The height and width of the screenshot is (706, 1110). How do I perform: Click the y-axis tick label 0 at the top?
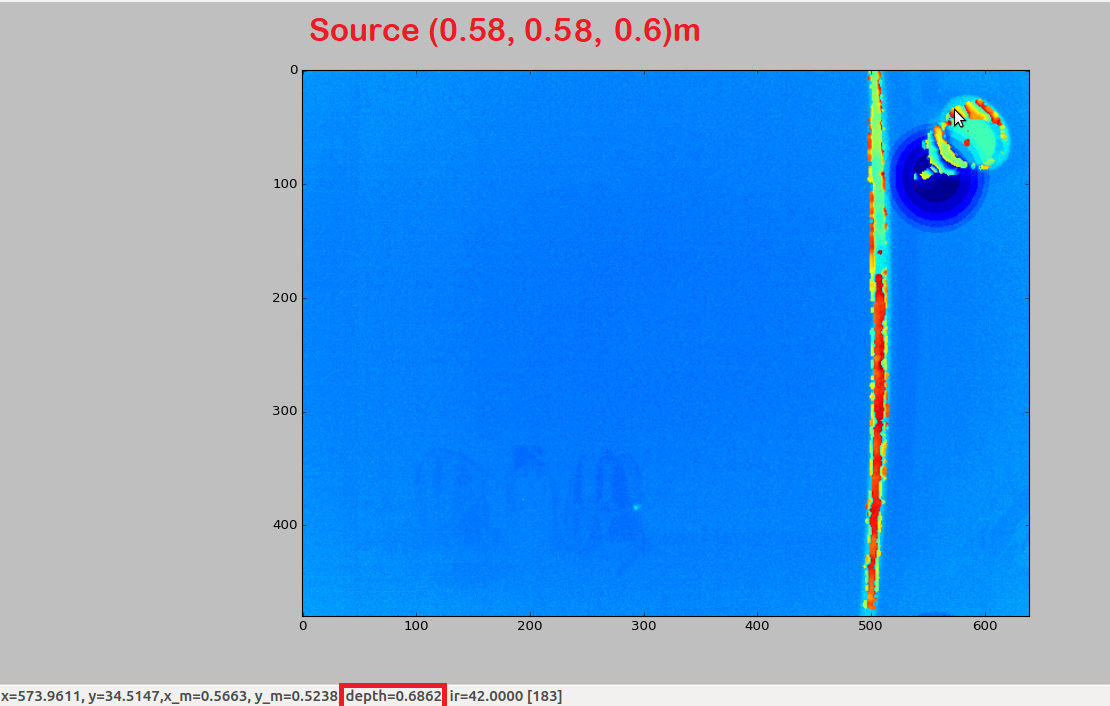(x=294, y=70)
